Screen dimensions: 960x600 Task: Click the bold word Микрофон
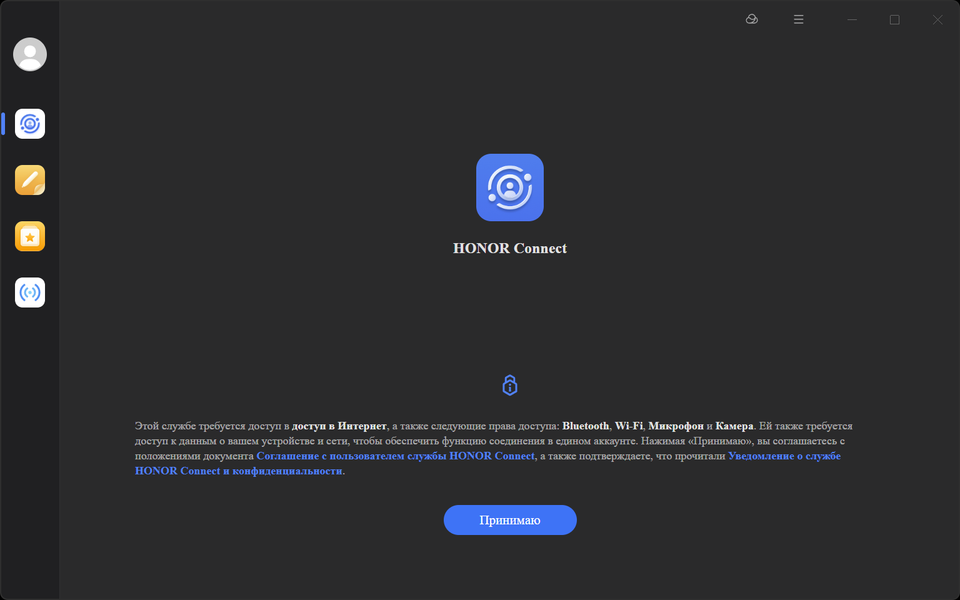click(676, 426)
